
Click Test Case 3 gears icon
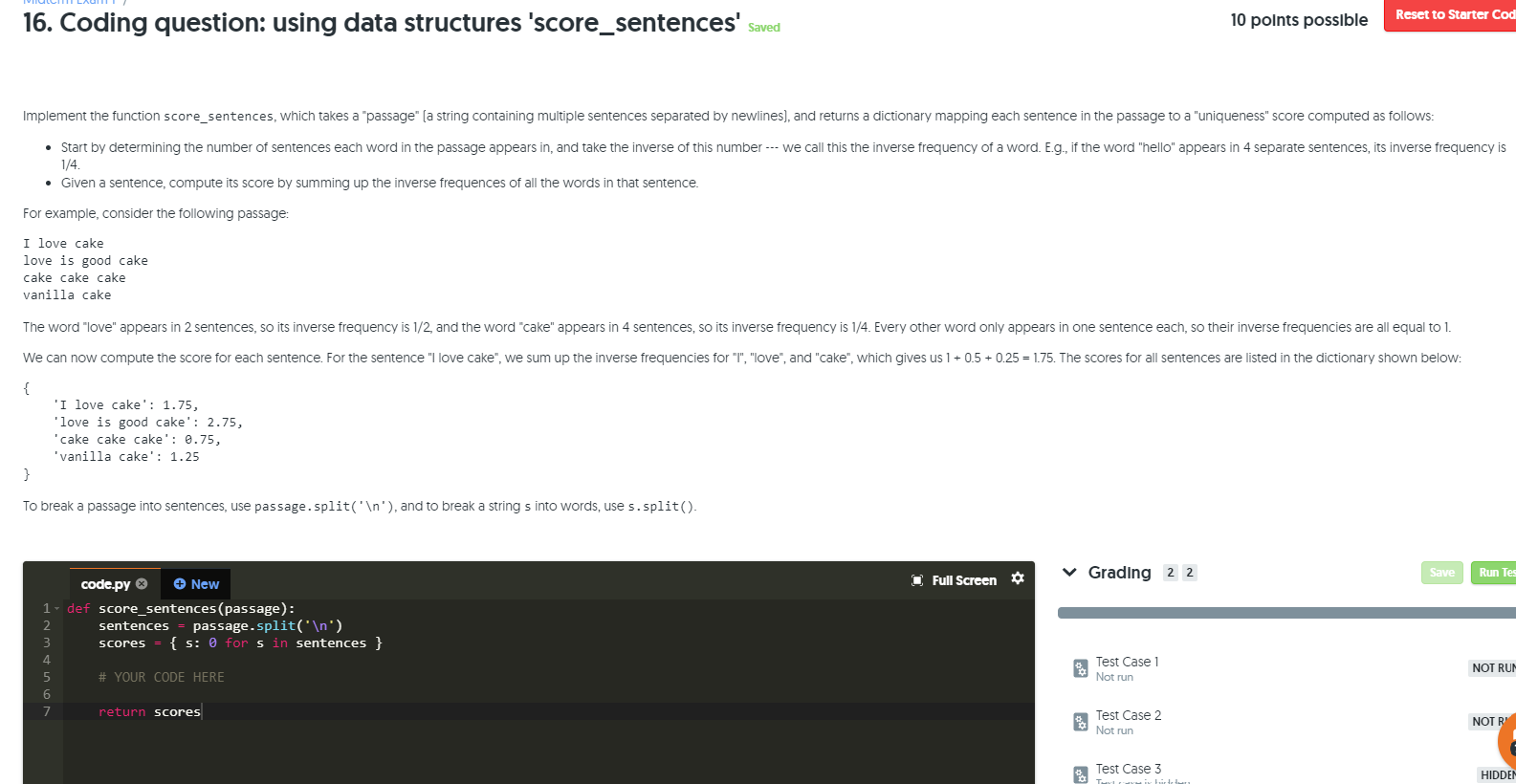click(x=1080, y=774)
